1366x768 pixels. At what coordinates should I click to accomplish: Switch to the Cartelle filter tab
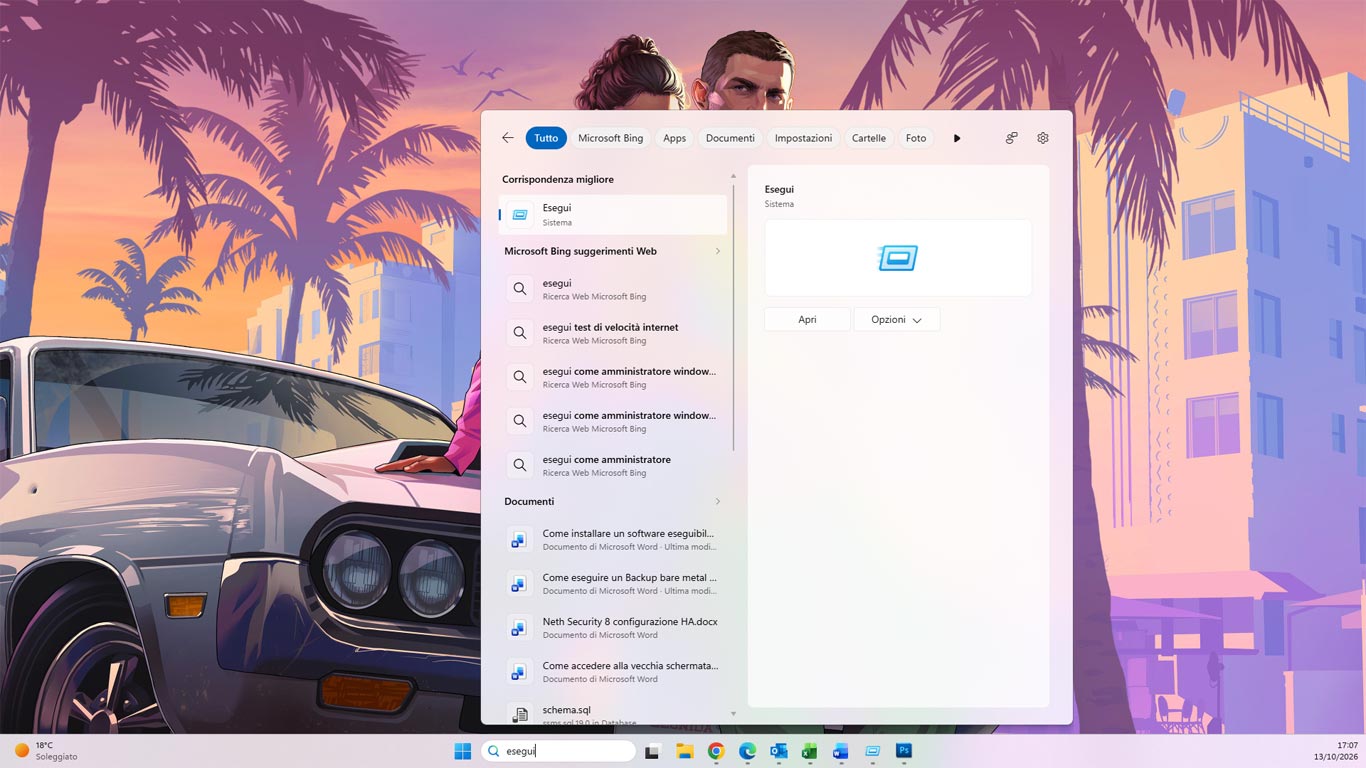(x=869, y=138)
